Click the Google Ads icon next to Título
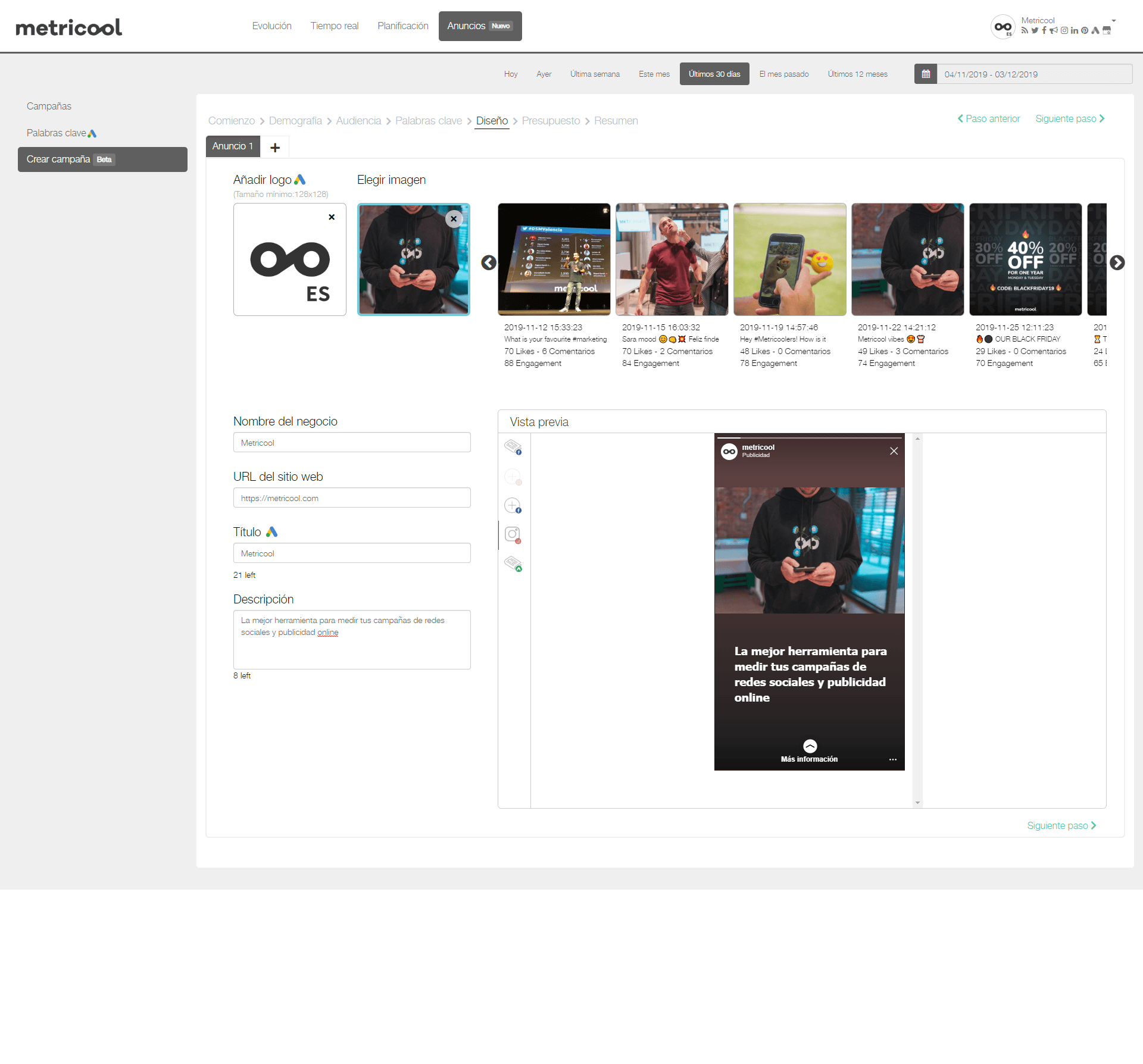 tap(271, 532)
